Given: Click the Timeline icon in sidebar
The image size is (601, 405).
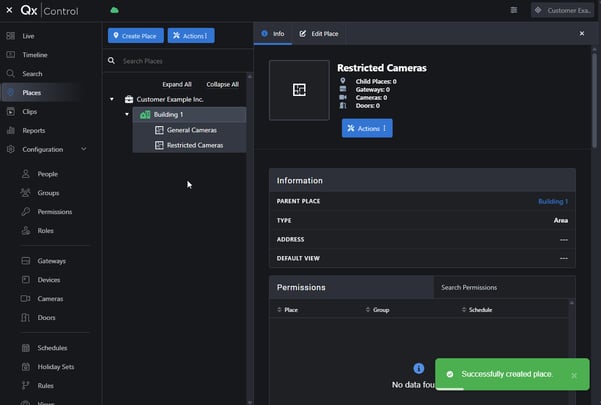Looking at the screenshot, I should (x=11, y=55).
